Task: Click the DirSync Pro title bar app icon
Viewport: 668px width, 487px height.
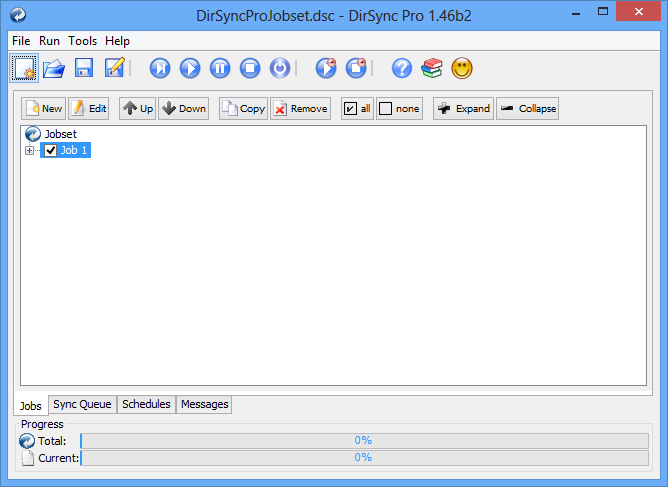Action: 18,15
